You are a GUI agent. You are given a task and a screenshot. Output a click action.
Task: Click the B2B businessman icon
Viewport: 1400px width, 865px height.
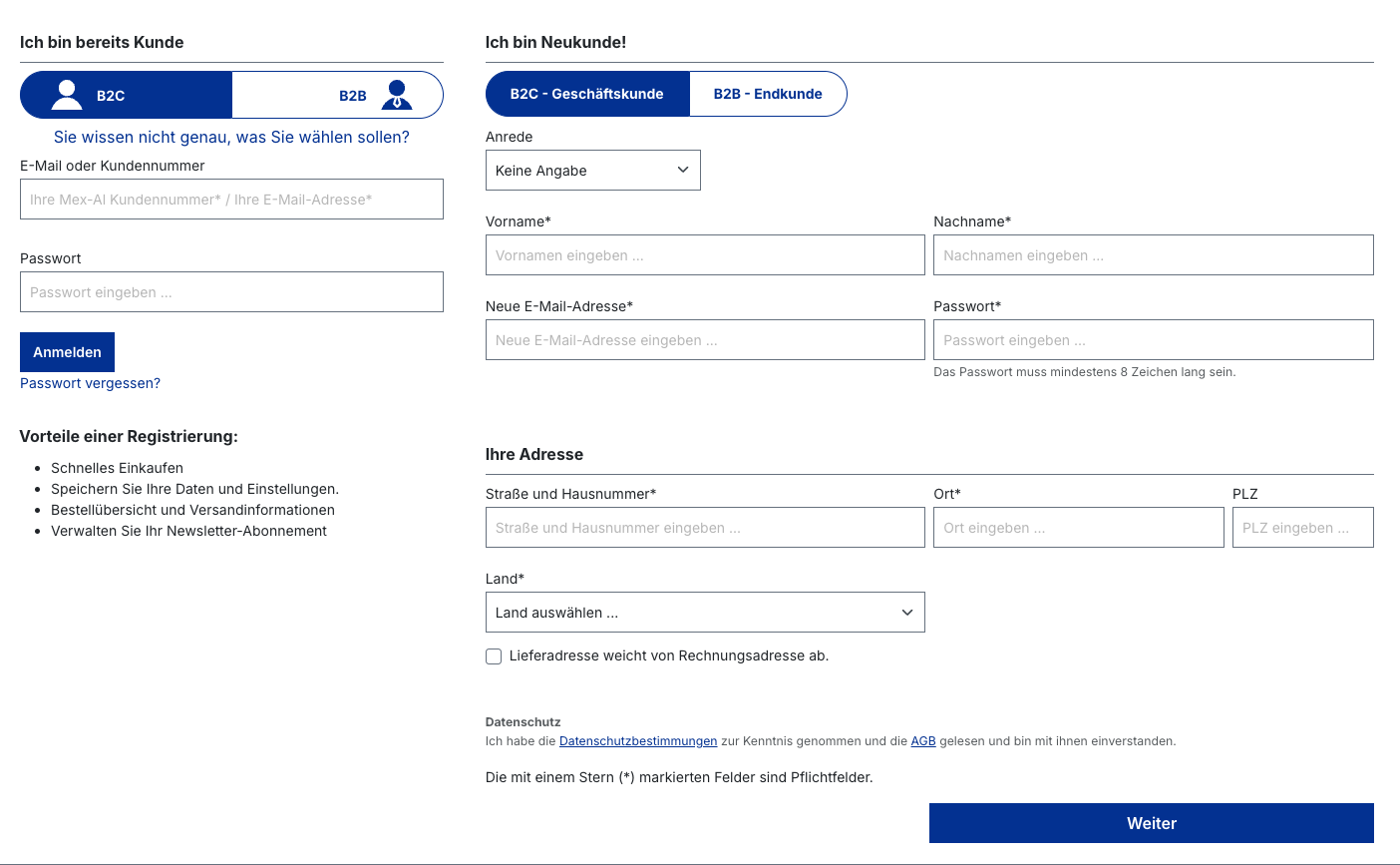(x=397, y=95)
